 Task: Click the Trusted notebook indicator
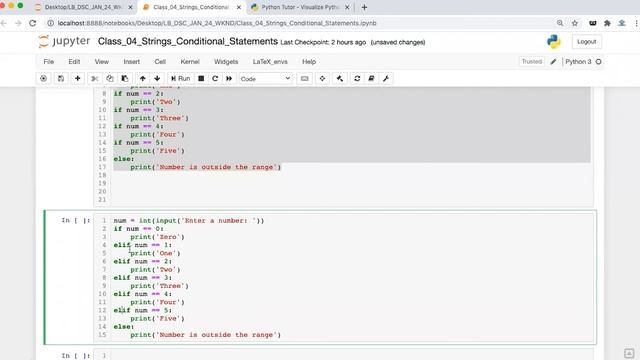point(531,62)
